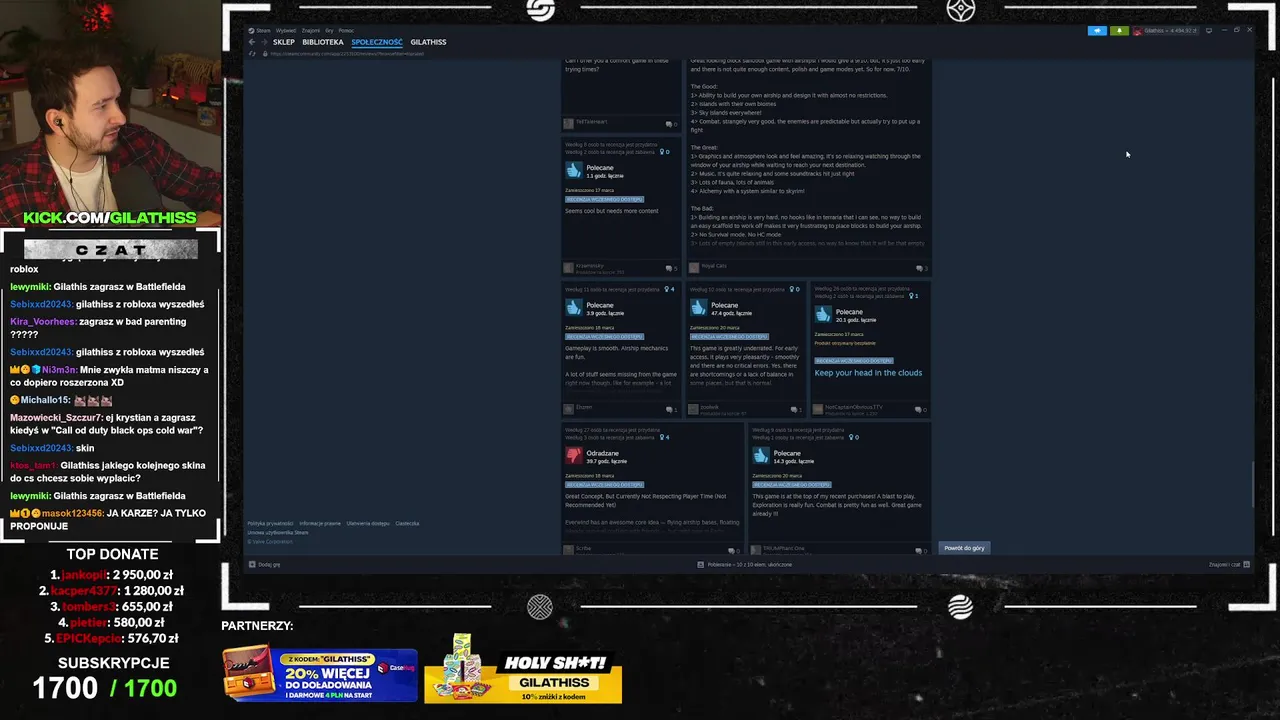Click KICK.COM/GILATHISS overlay text
The width and height of the screenshot is (1280, 720).
tap(110, 218)
